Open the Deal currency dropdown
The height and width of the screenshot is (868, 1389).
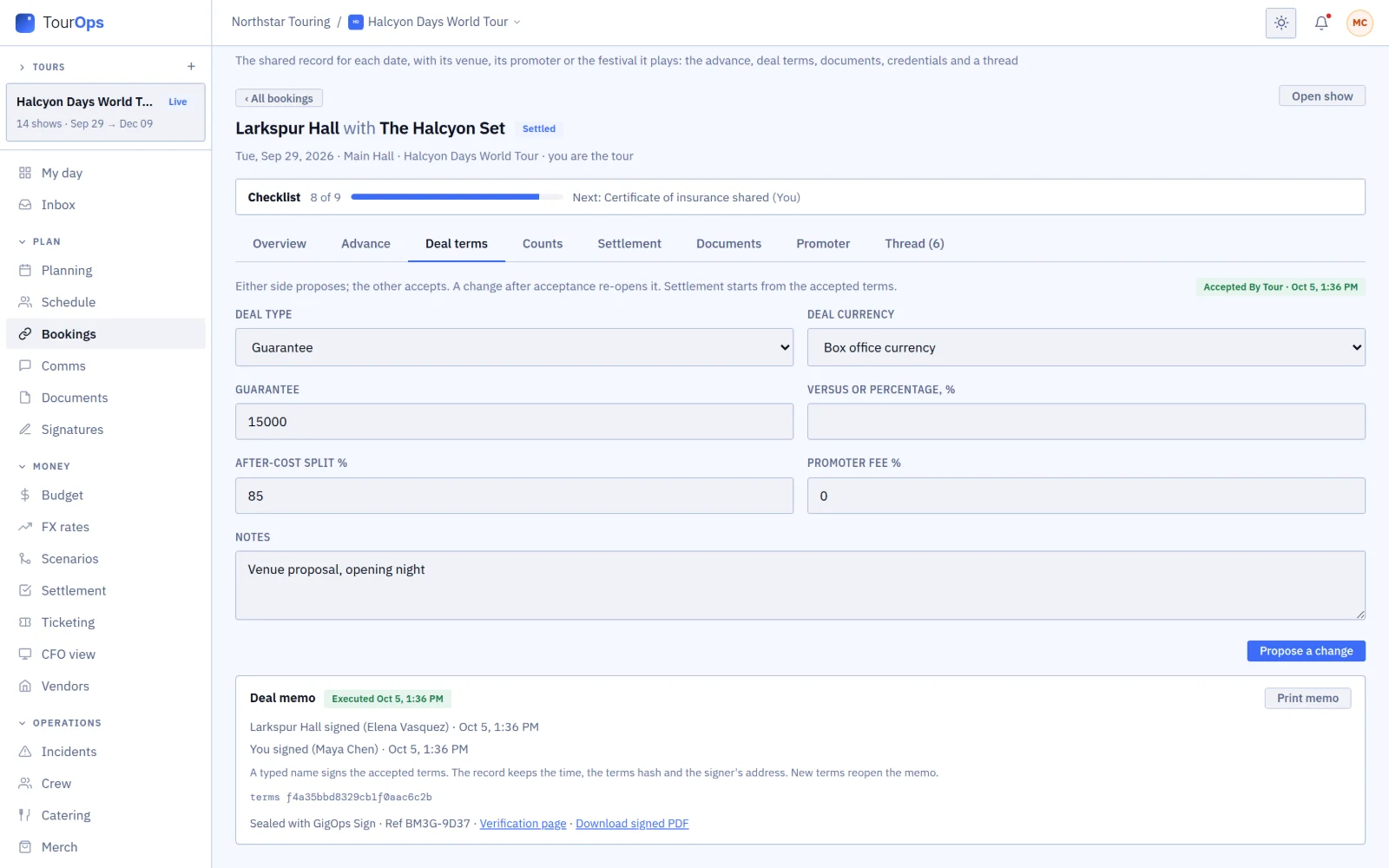1086,347
